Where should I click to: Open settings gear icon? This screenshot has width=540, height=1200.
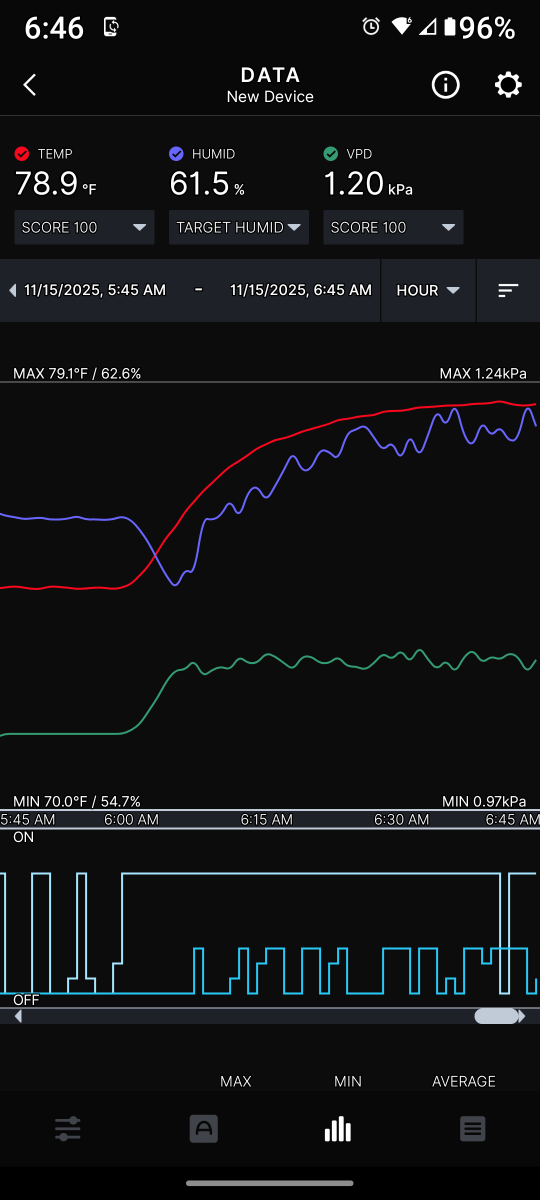pyautogui.click(x=508, y=85)
